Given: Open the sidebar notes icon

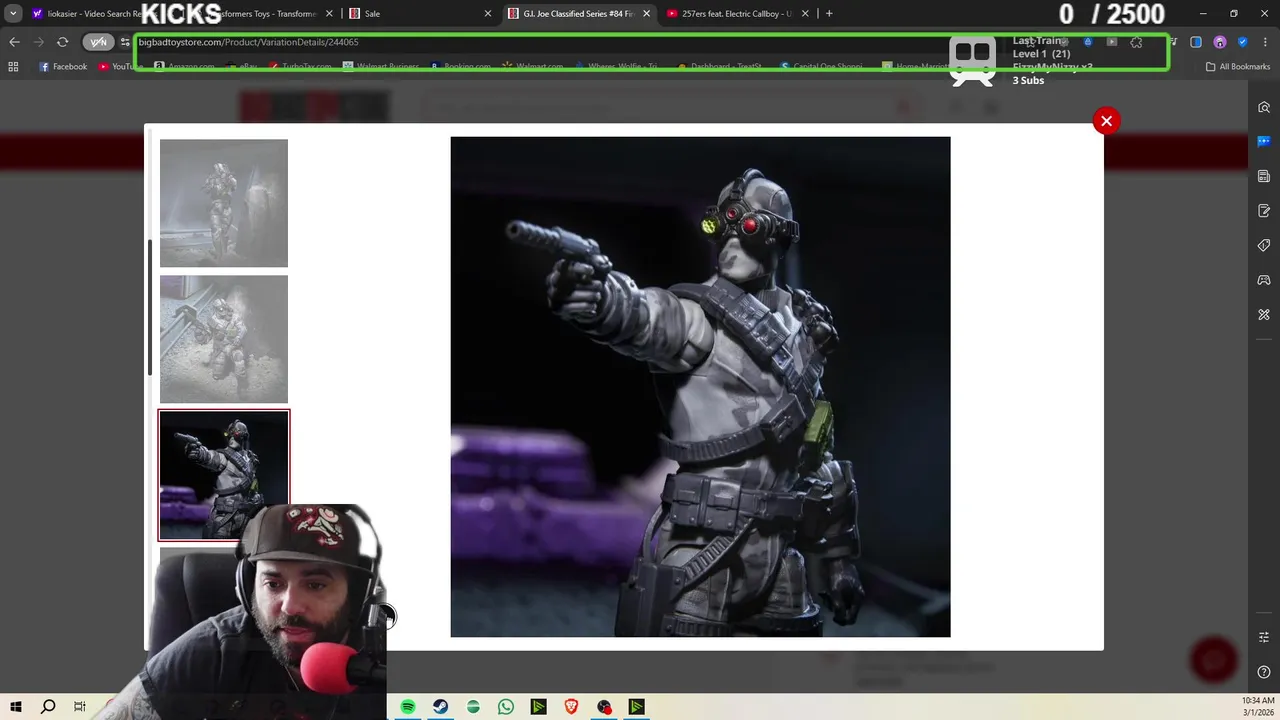Looking at the screenshot, I should pos(1264,211).
